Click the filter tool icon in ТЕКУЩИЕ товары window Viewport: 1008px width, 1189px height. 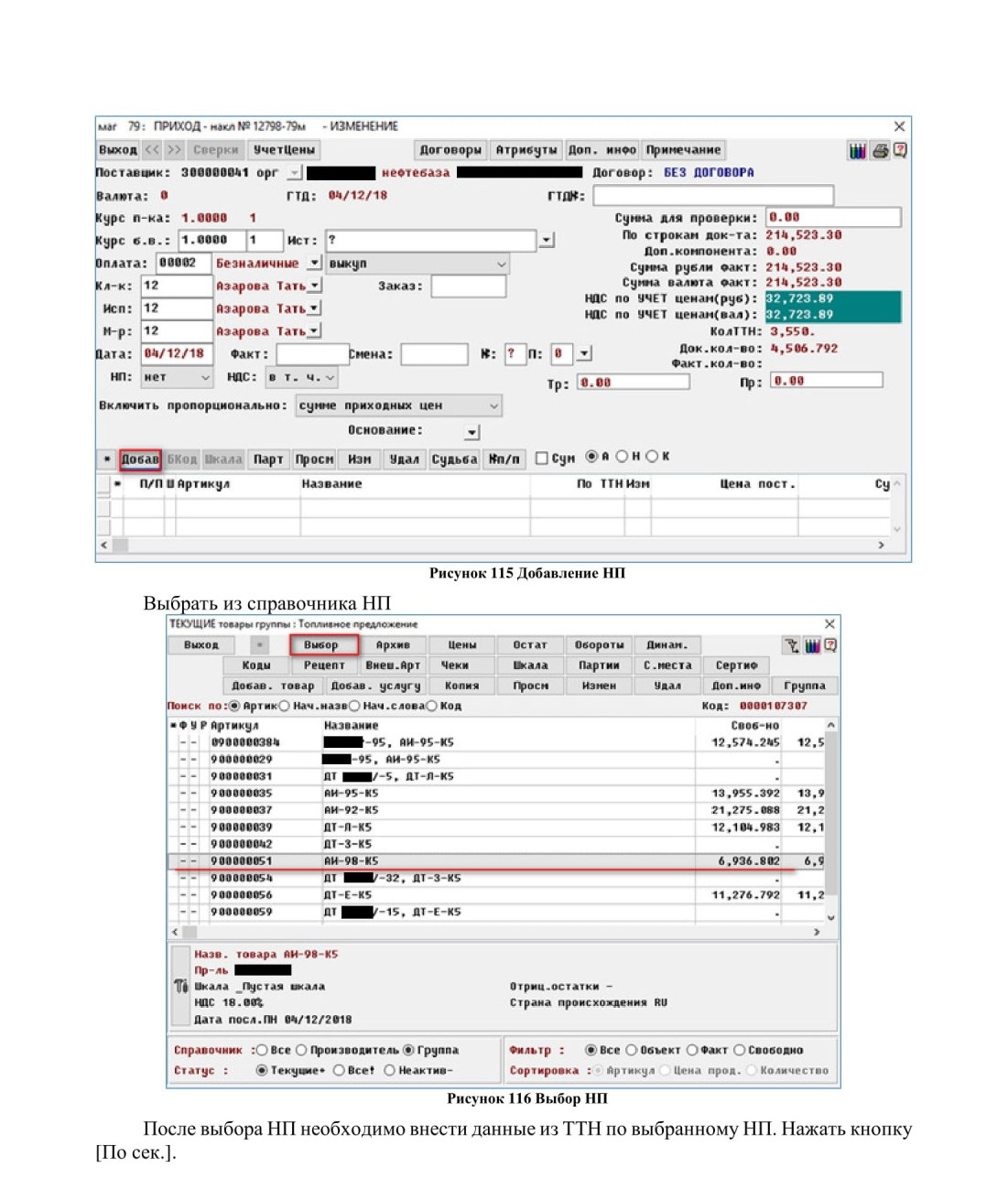[x=791, y=645]
